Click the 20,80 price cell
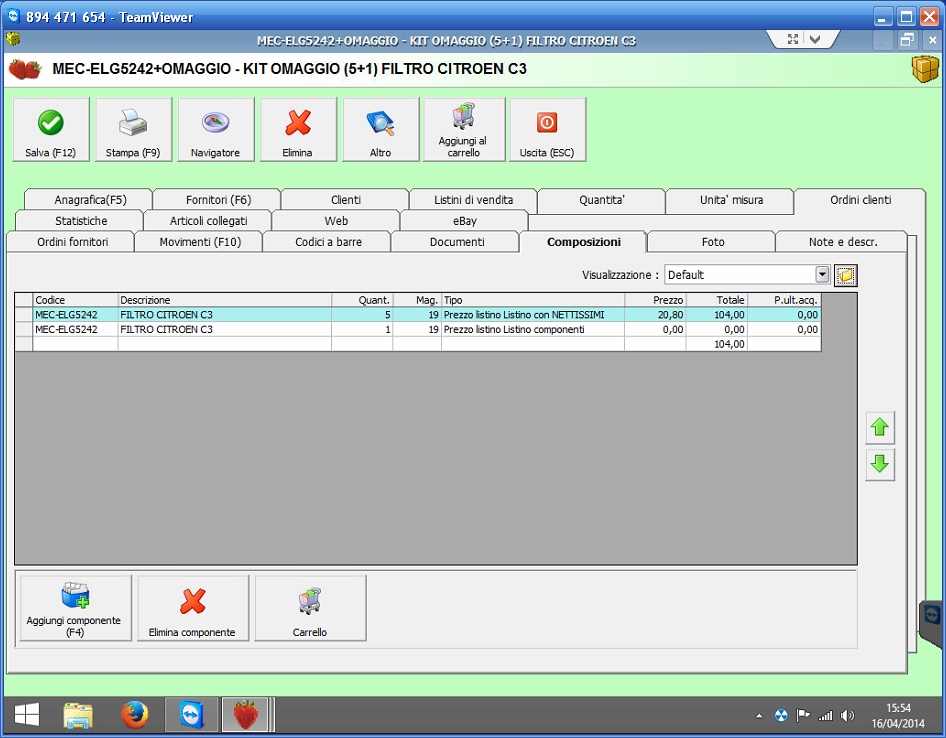 tap(655, 314)
